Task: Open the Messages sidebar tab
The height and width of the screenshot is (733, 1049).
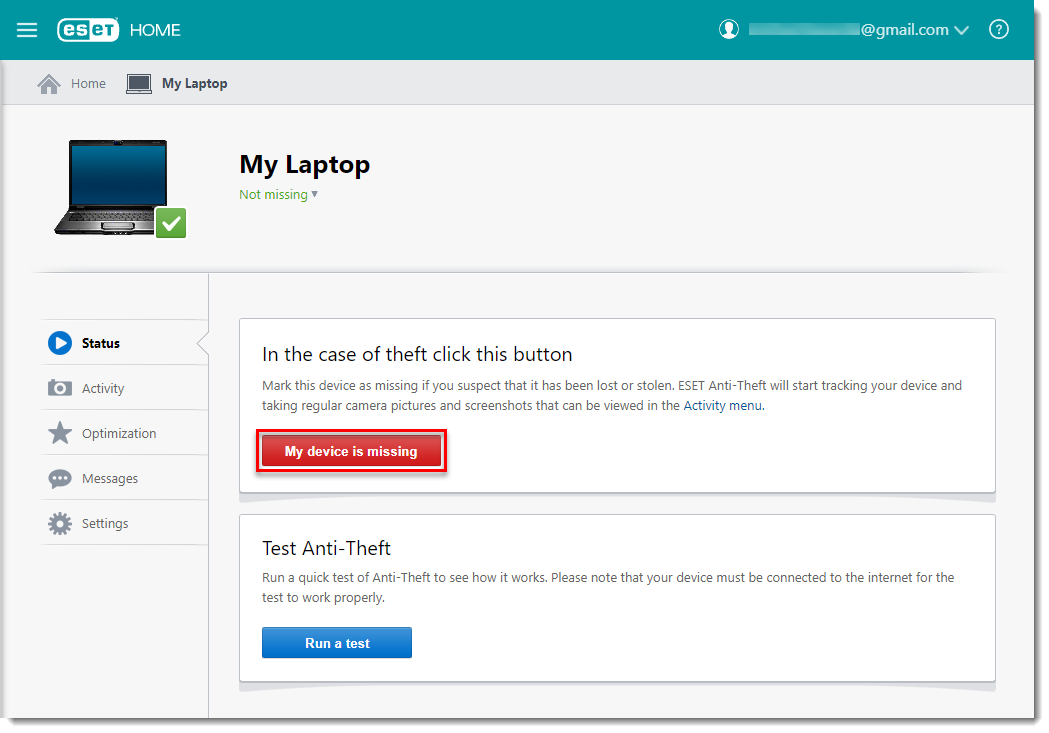Action: click(x=124, y=478)
